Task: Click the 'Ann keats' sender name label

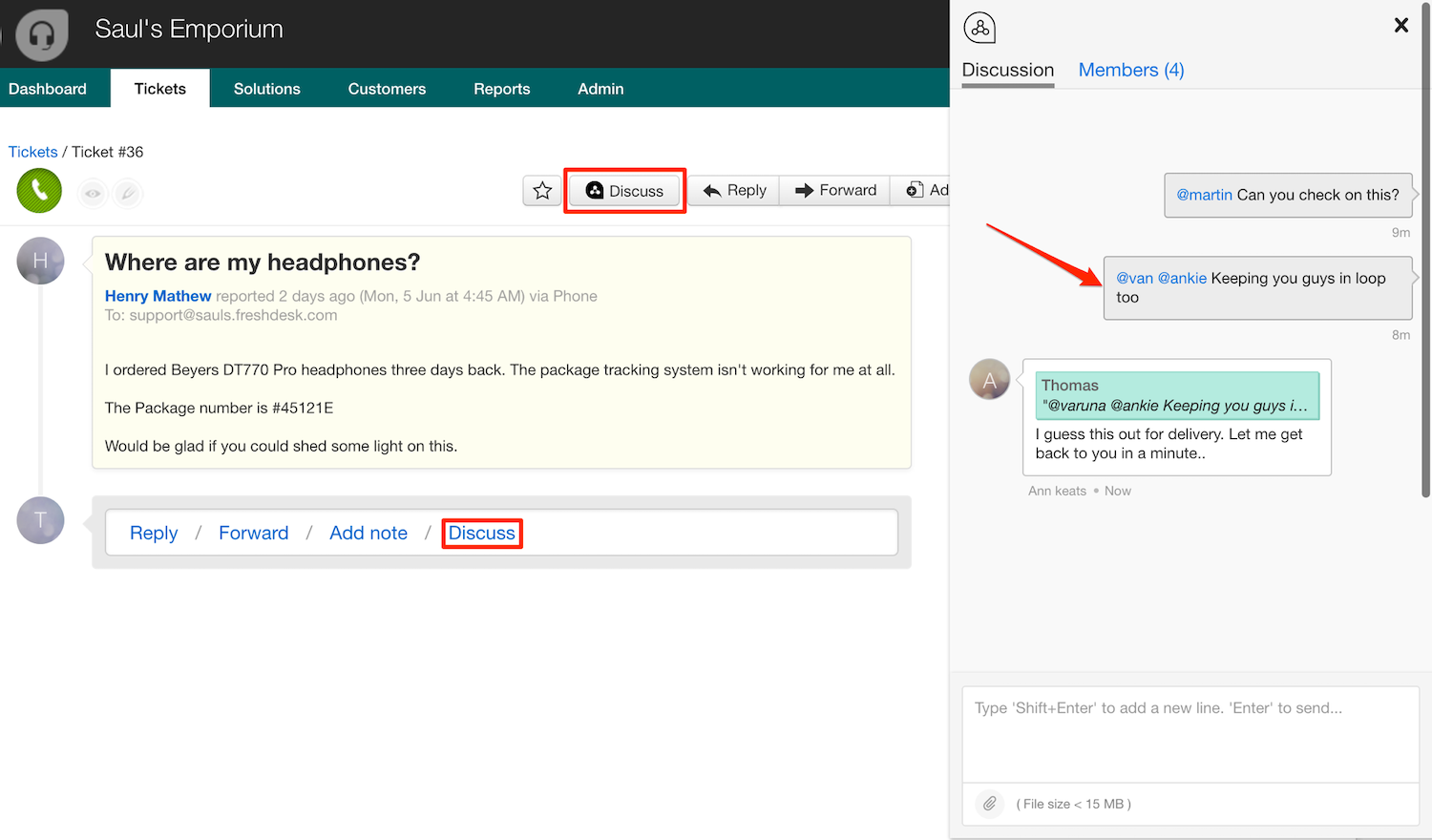Action: coord(1057,491)
